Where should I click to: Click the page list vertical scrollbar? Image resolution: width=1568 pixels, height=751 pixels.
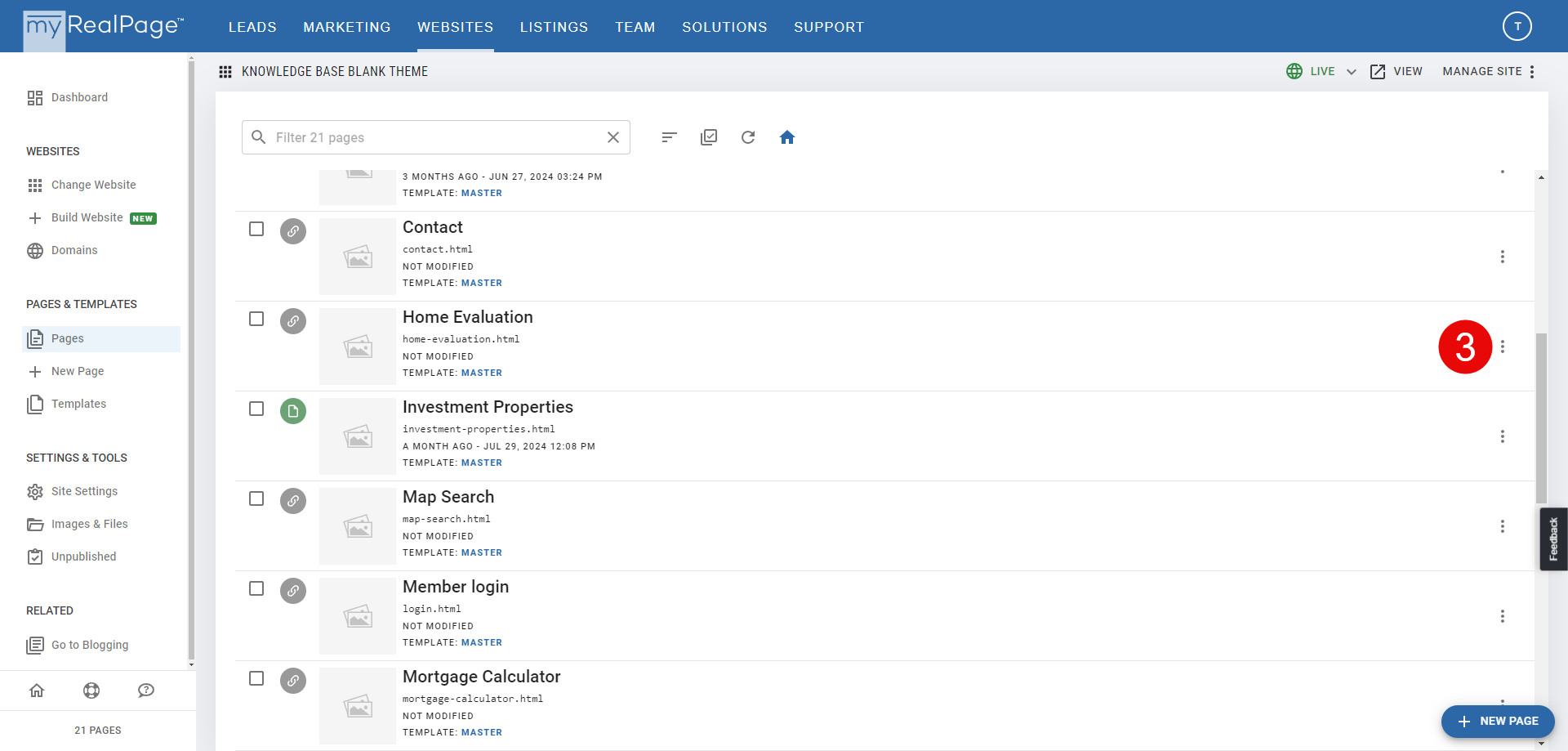click(1541, 418)
